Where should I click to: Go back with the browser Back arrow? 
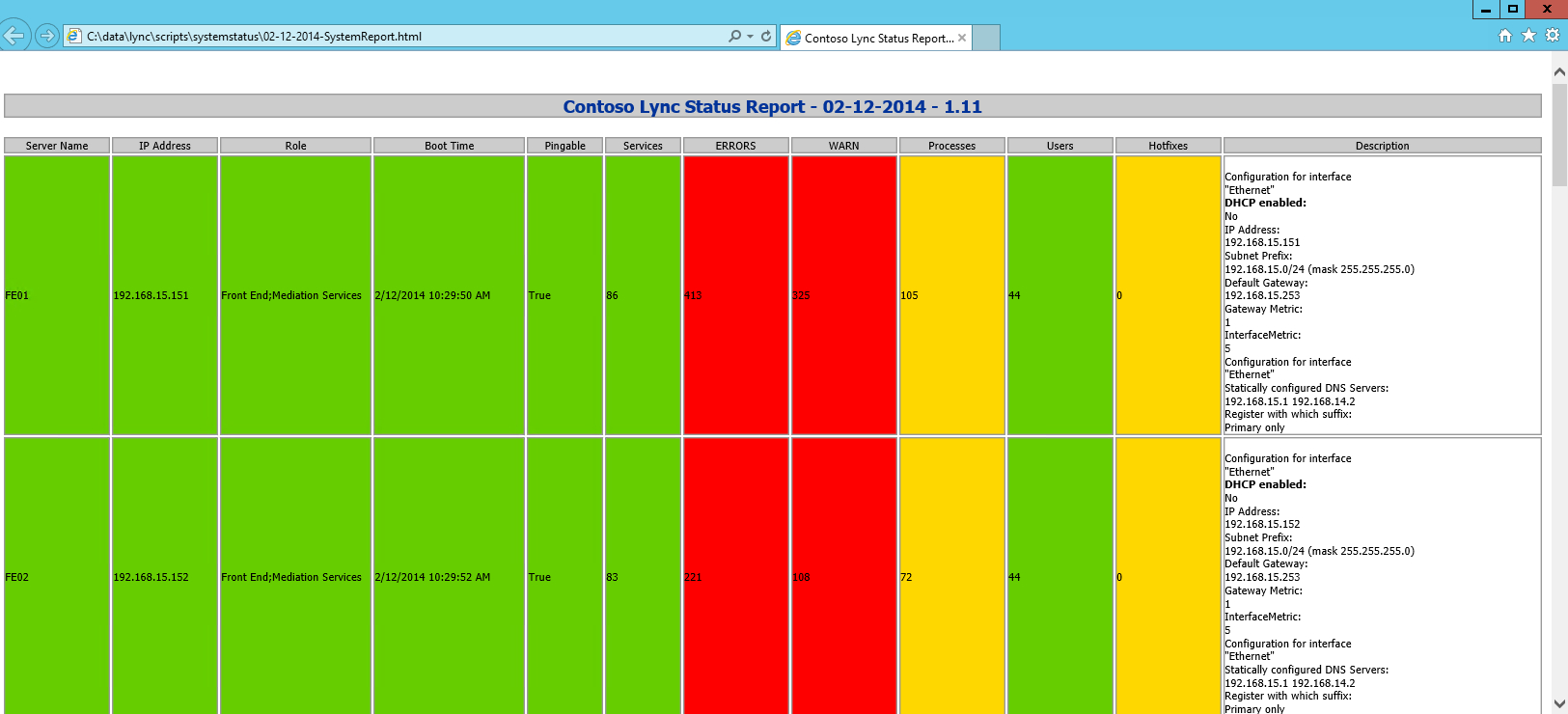(x=14, y=36)
